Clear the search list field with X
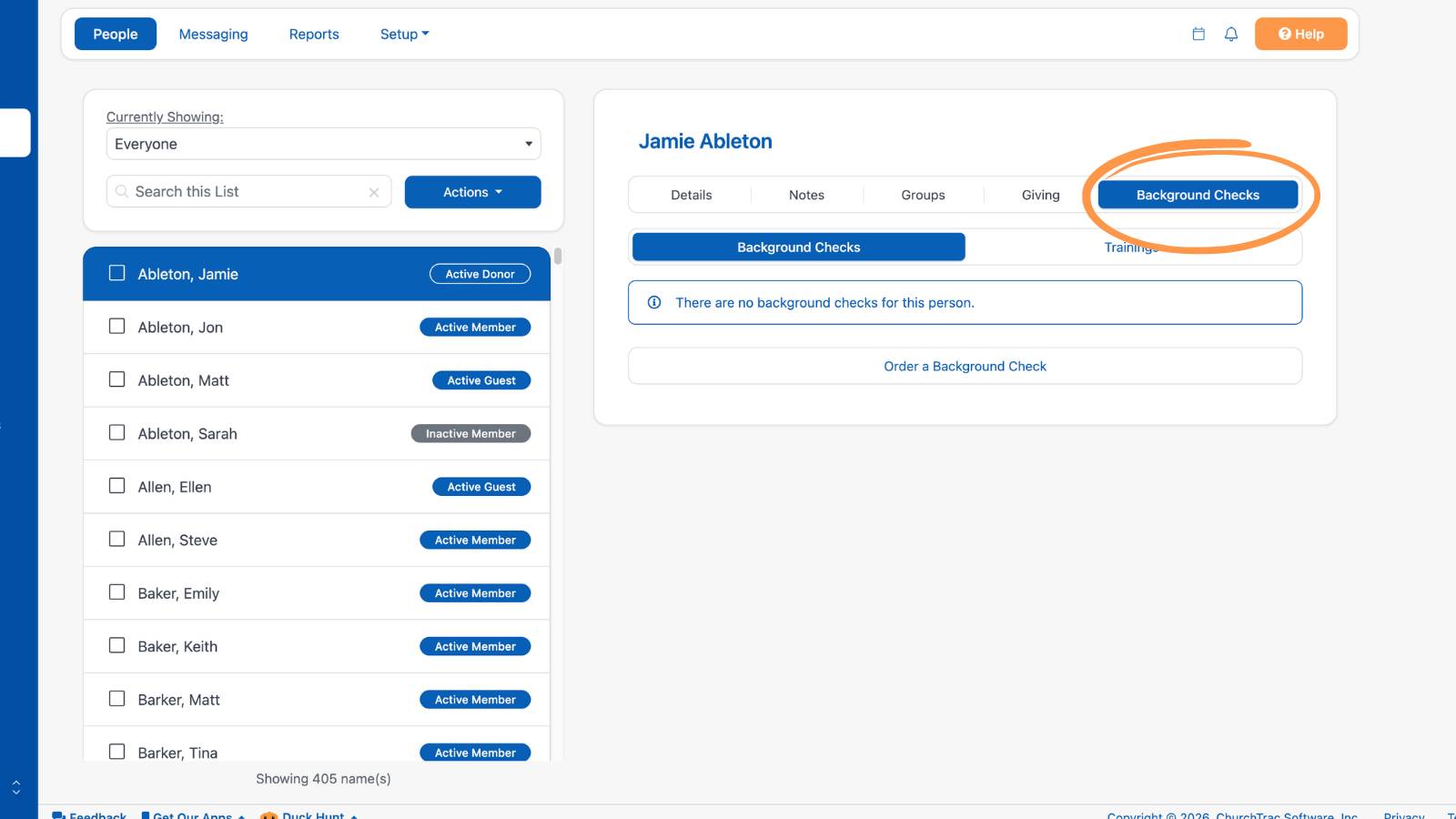Viewport: 1456px width, 819px height. 374,192
